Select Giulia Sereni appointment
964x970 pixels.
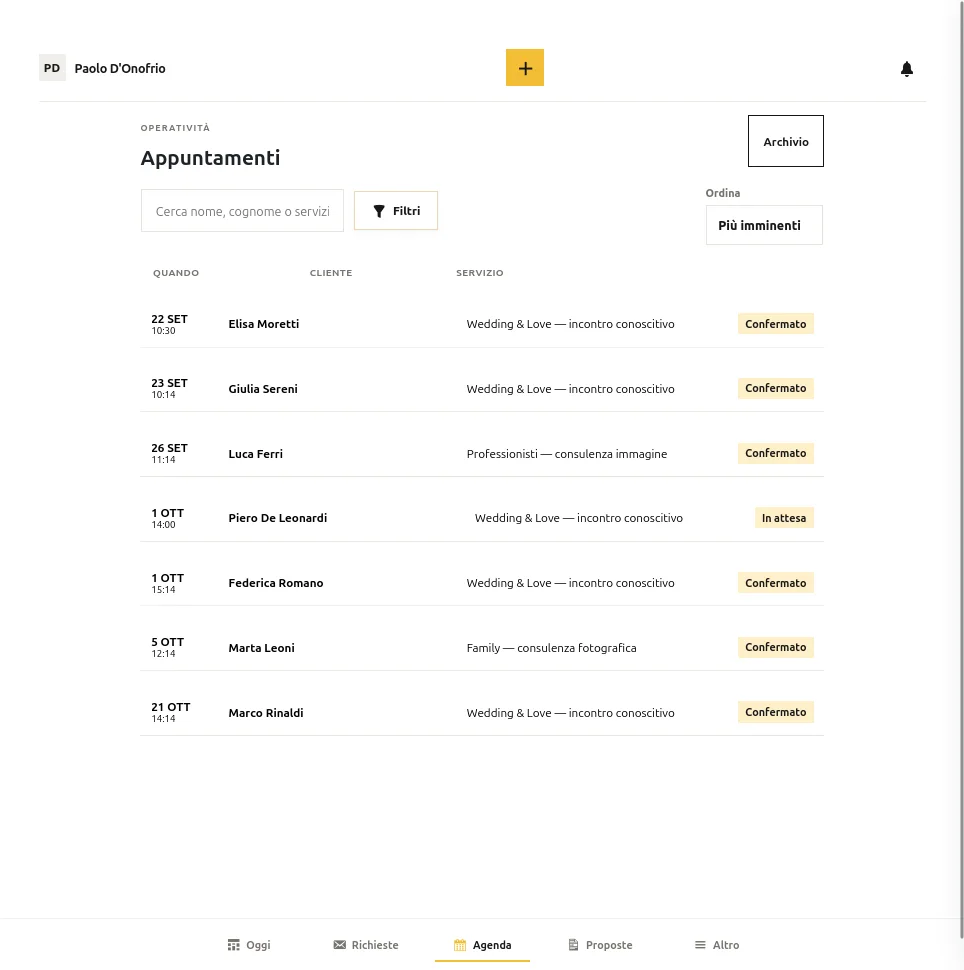pos(482,388)
